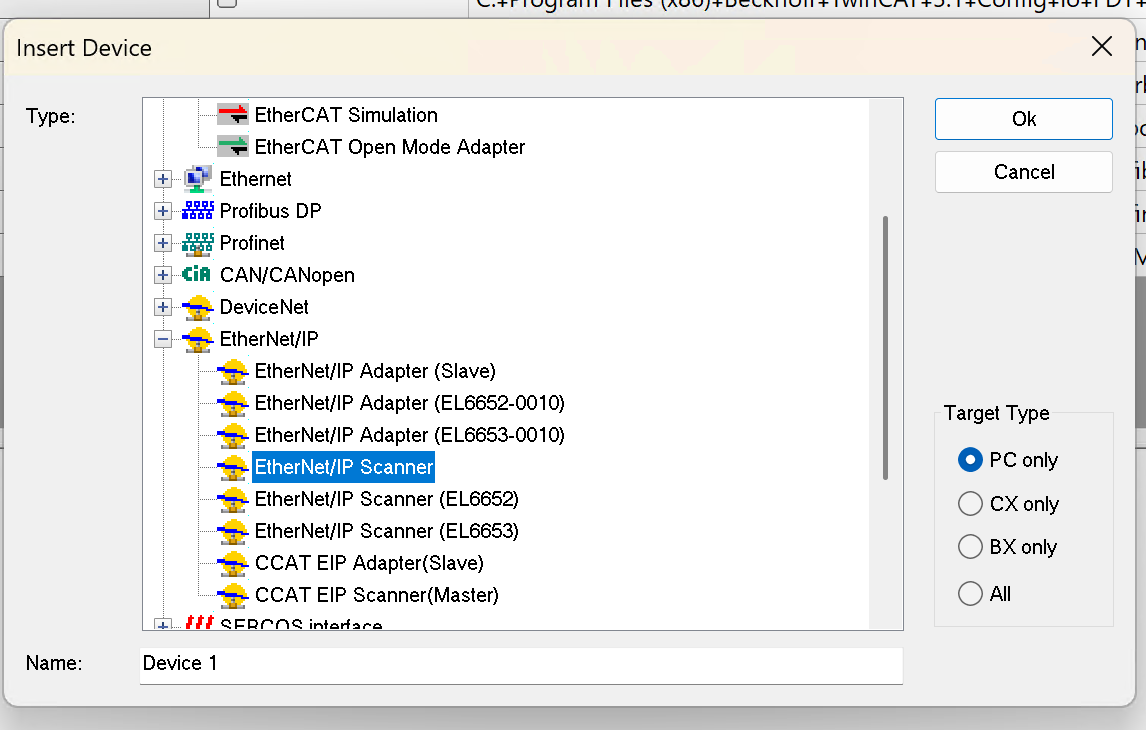The height and width of the screenshot is (730, 1146).
Task: Select the Profinet category label
Action: (252, 243)
